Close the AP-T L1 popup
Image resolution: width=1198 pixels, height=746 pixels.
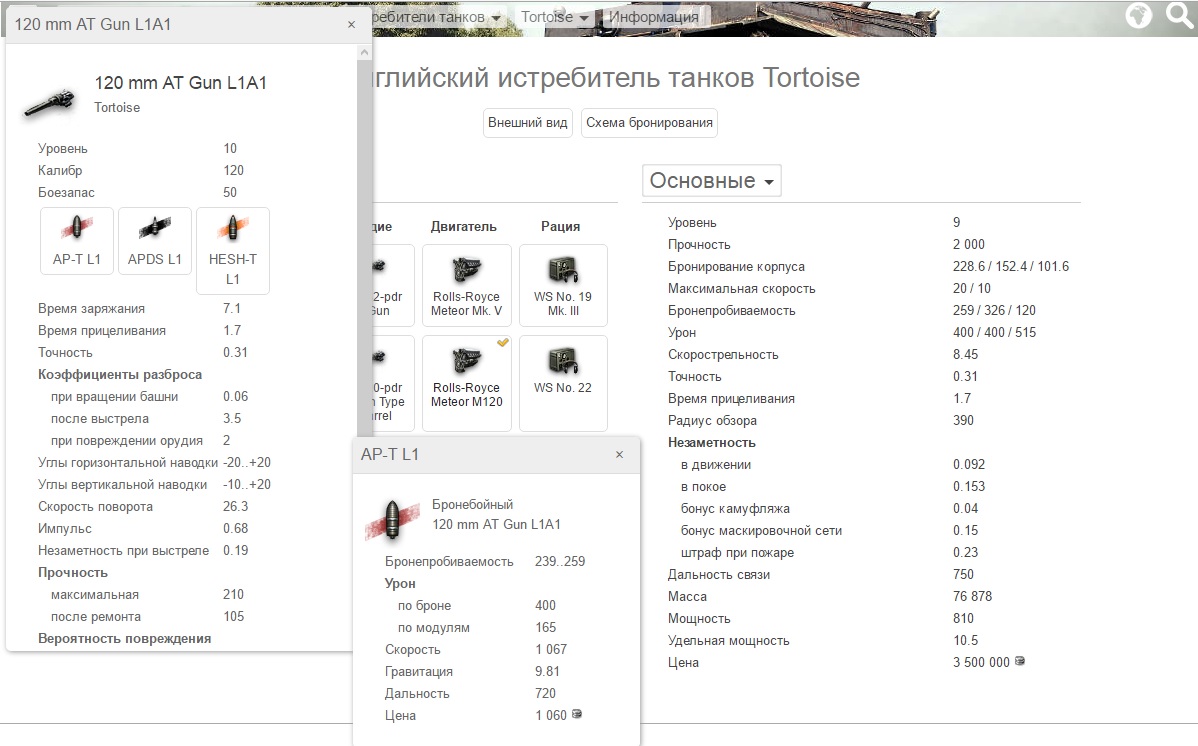coord(620,455)
